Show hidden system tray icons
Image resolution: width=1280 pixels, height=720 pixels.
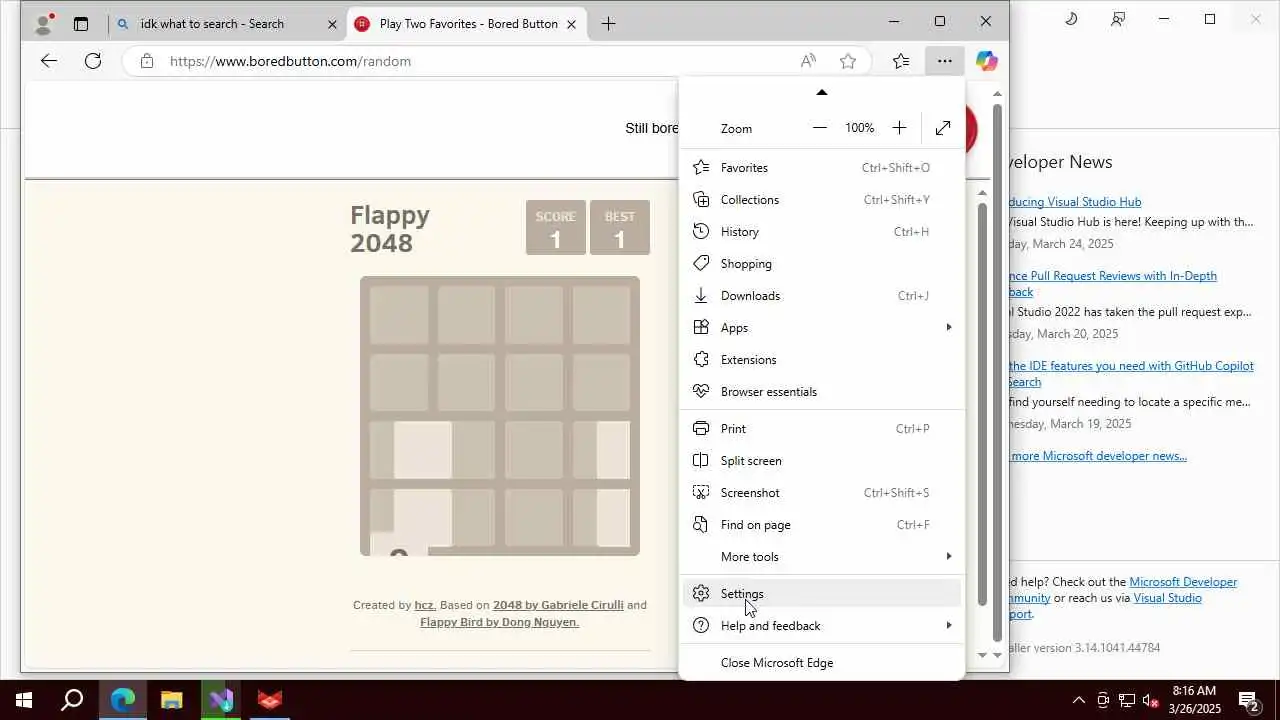pyautogui.click(x=1078, y=700)
